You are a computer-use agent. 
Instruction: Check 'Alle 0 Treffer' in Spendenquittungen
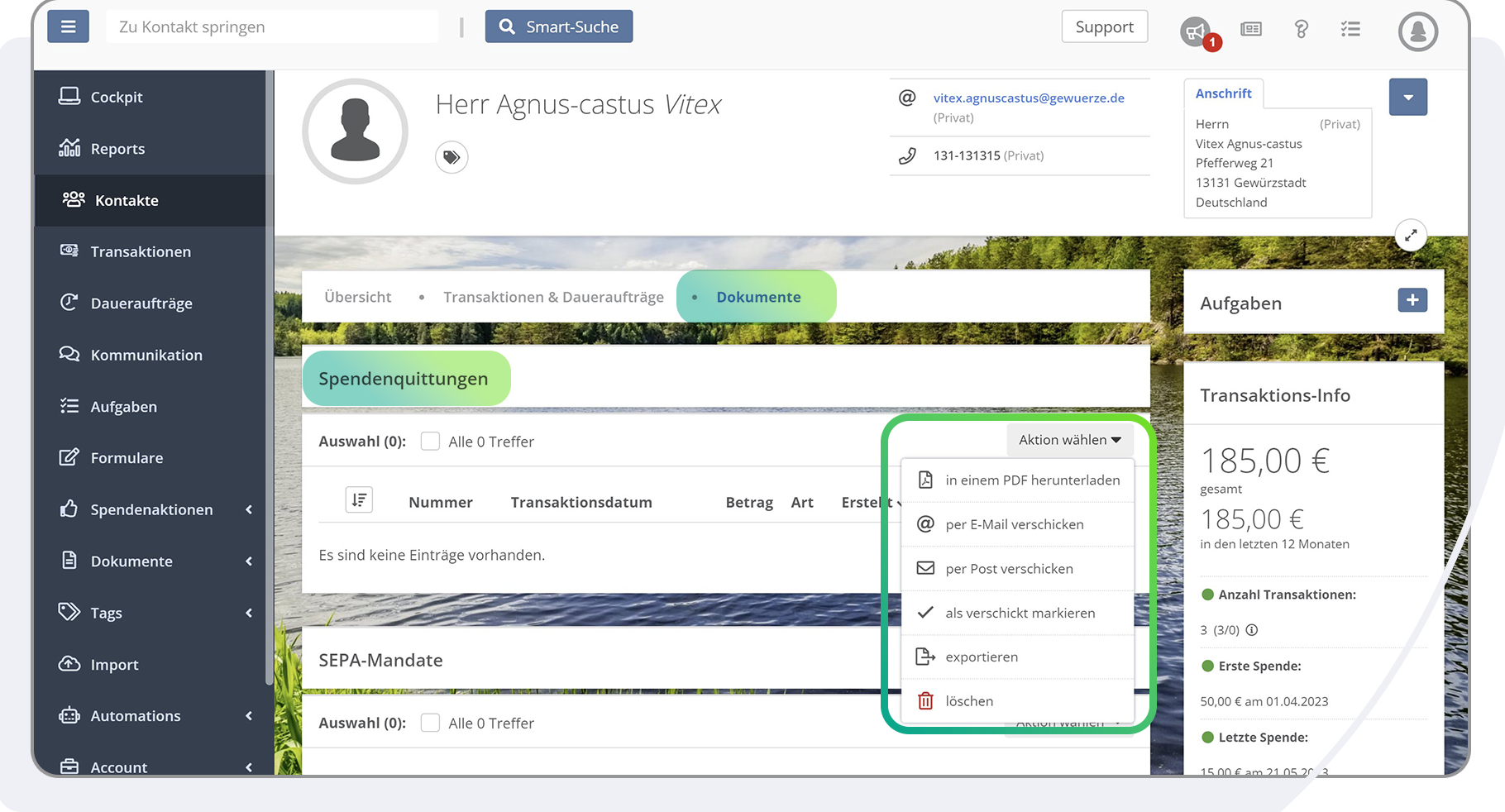coord(430,442)
